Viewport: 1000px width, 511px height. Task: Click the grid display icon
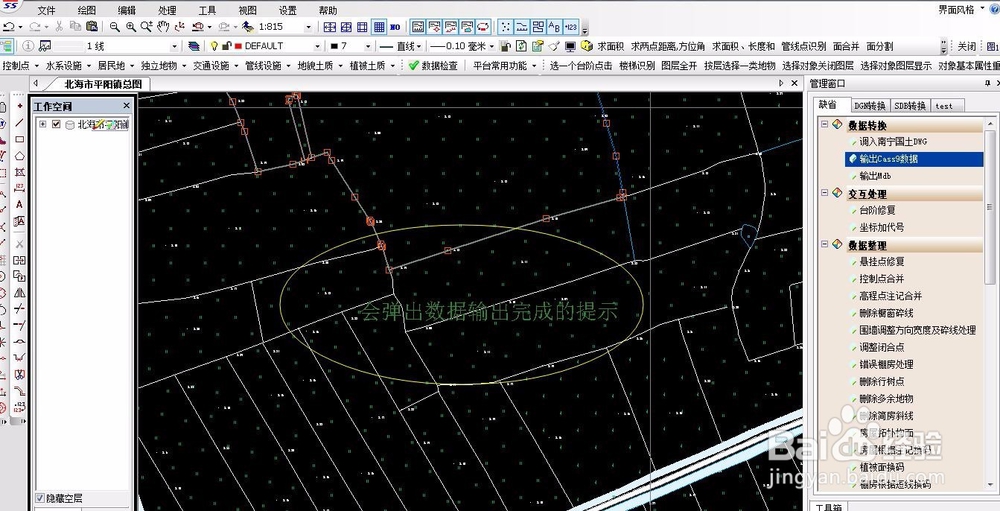coord(379,27)
